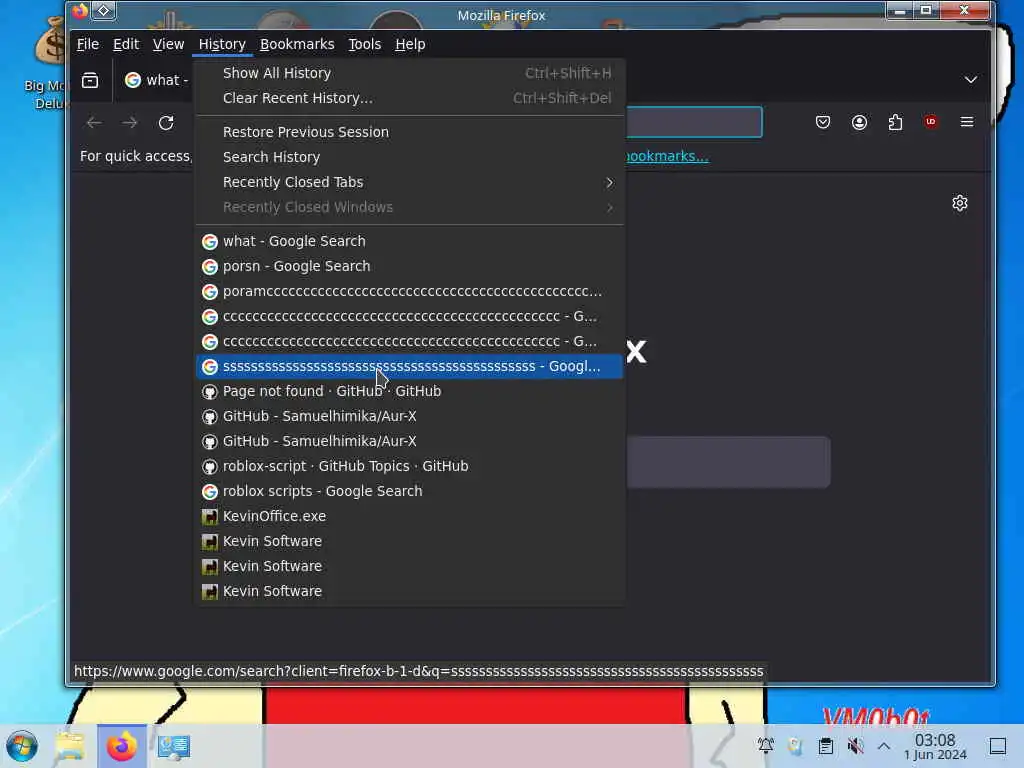Screen dimensions: 1024x768
Task: Click the bookmarks import link
Action: (667, 156)
